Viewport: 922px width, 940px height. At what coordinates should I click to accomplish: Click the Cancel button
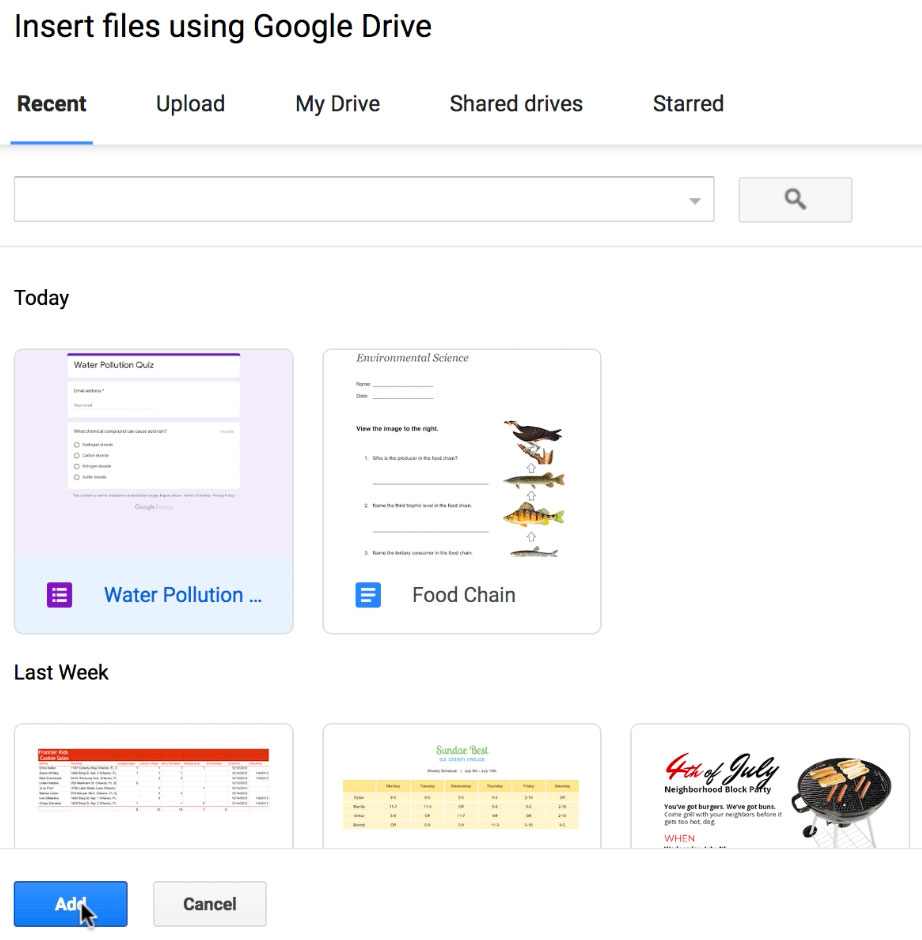click(x=209, y=904)
